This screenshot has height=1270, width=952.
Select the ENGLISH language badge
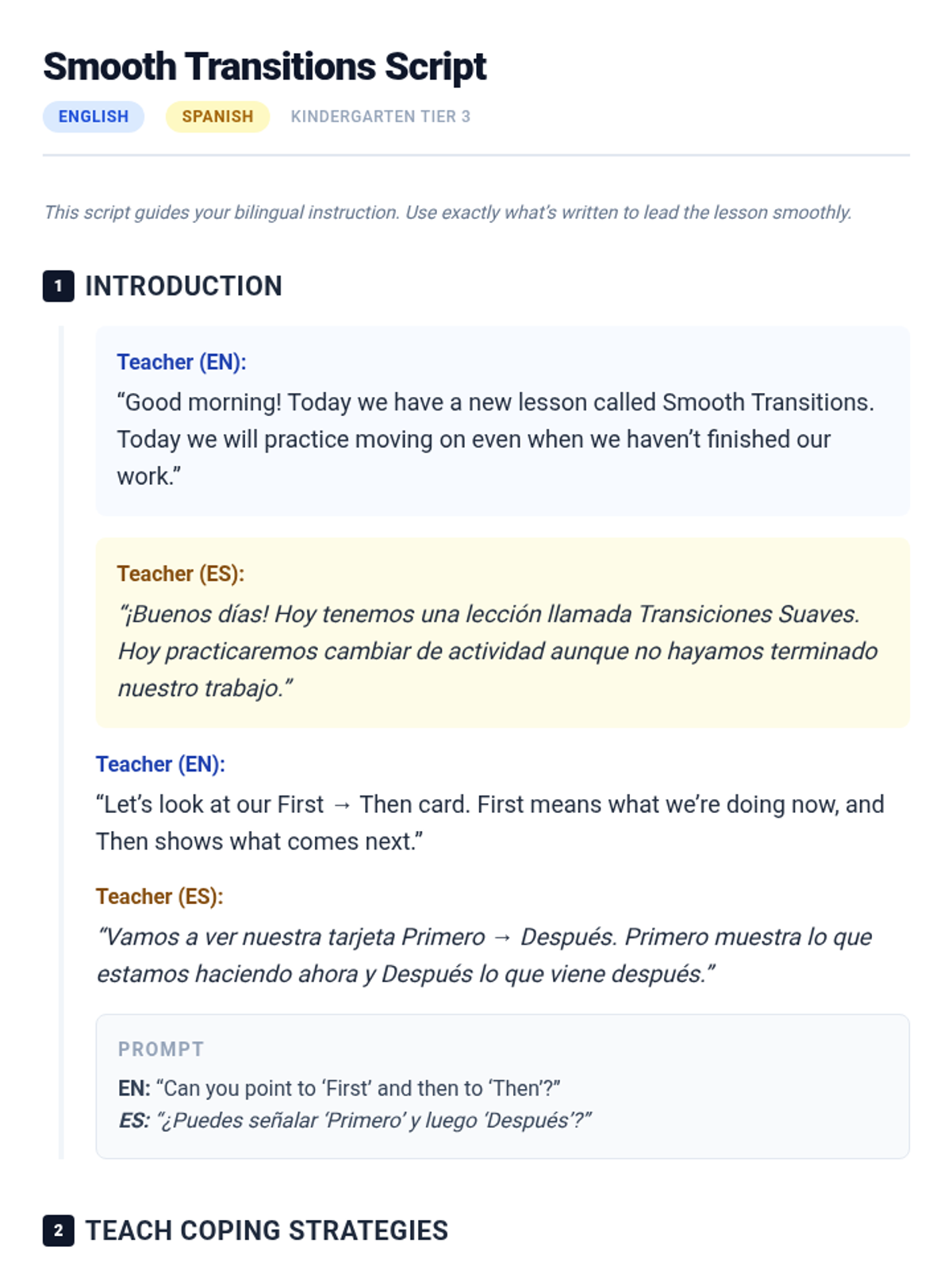[x=94, y=117]
